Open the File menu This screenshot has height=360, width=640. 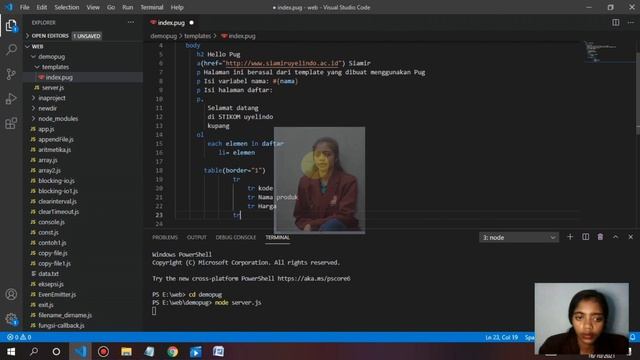(x=24, y=7)
